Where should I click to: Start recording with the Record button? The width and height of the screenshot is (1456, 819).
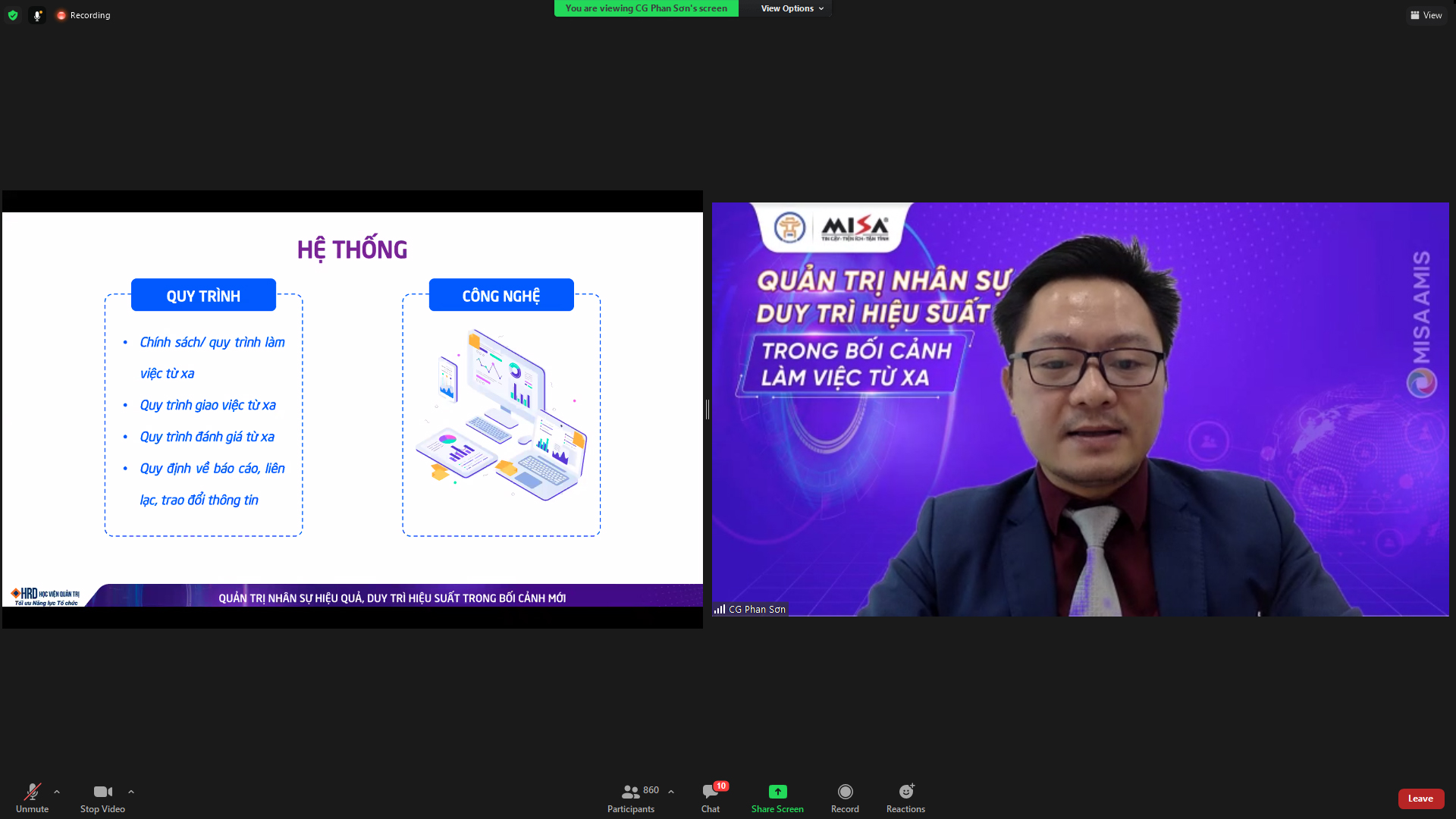845,798
